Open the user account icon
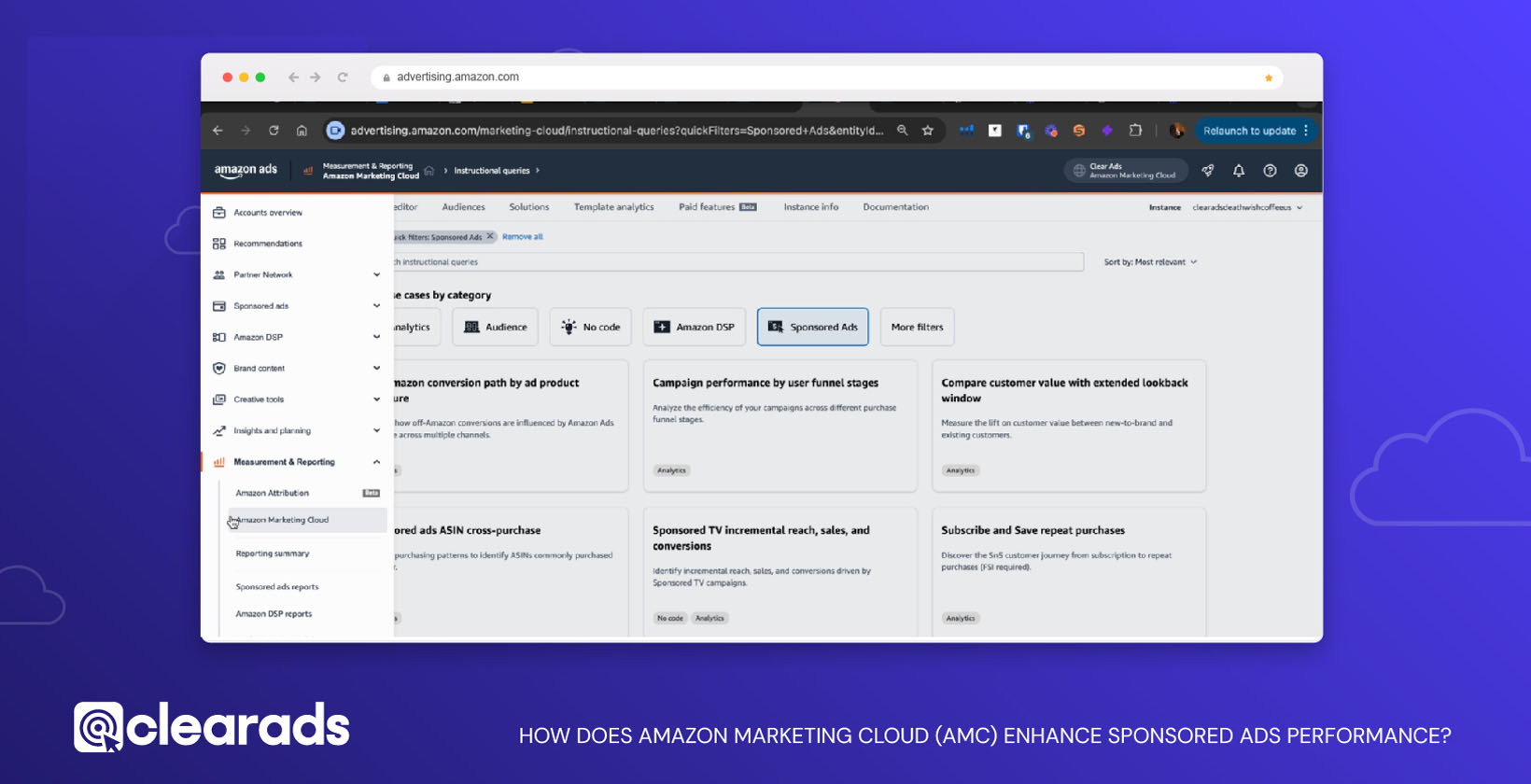 coord(1301,171)
